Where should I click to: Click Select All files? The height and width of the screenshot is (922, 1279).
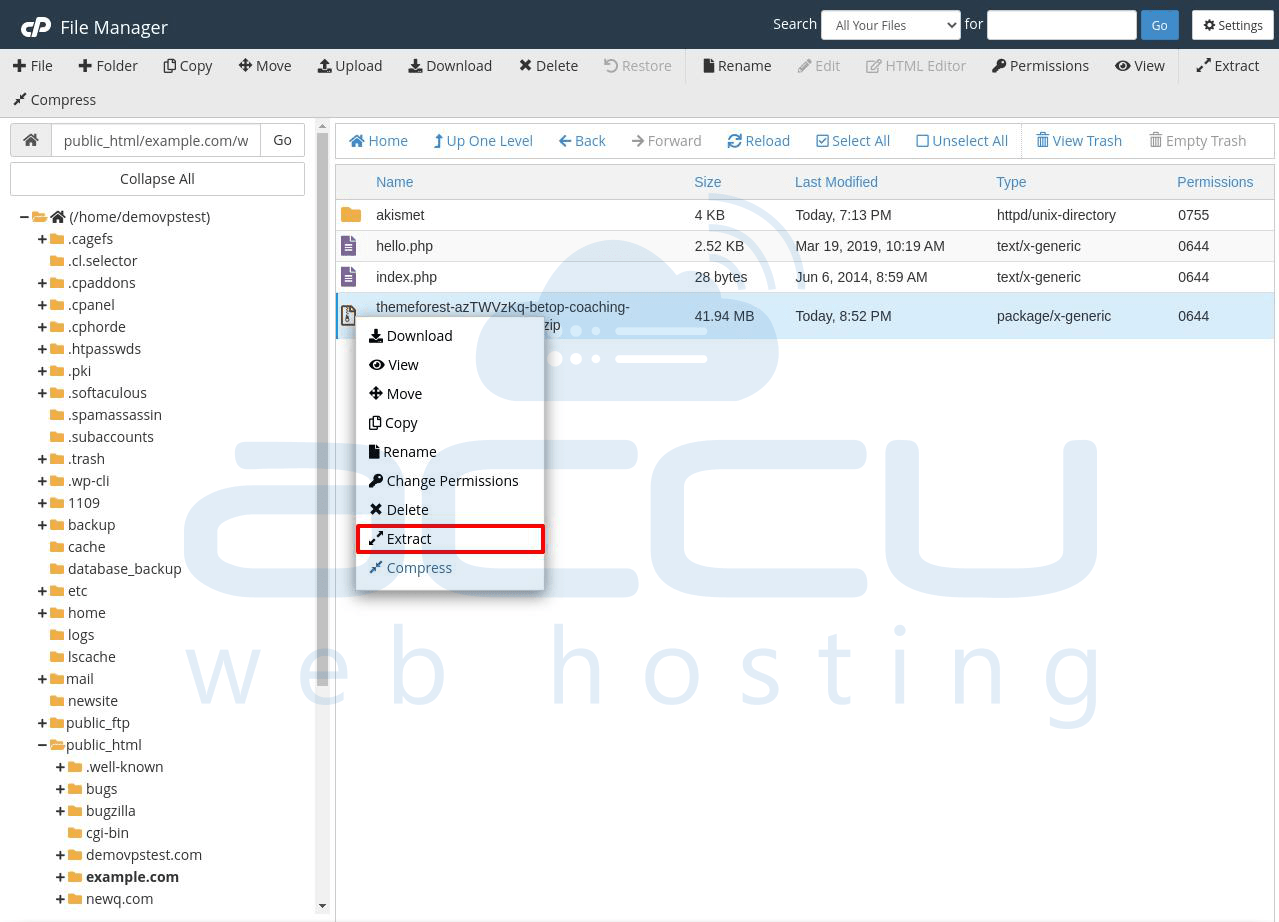tap(853, 141)
